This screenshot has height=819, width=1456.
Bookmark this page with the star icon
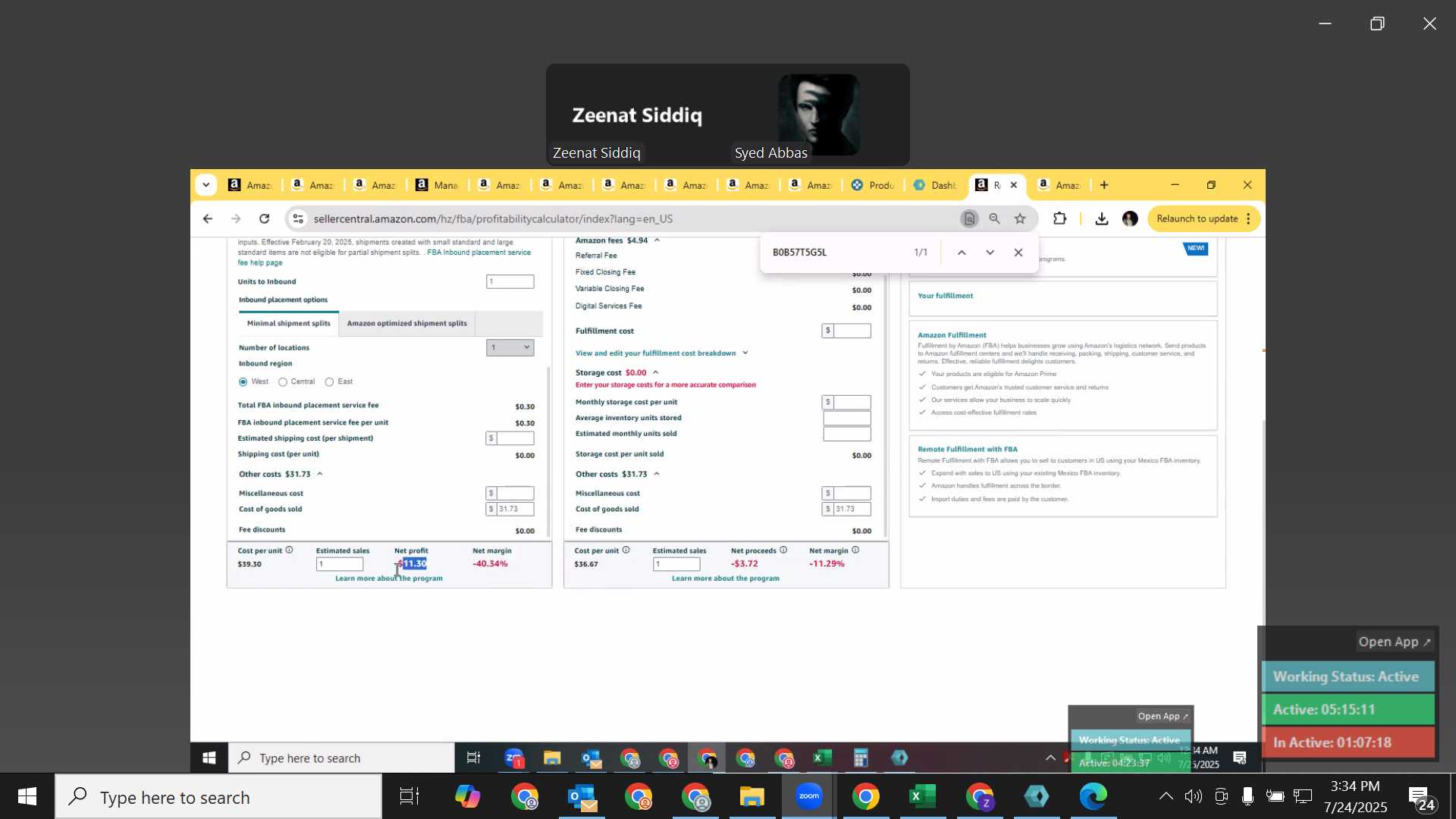(1020, 219)
